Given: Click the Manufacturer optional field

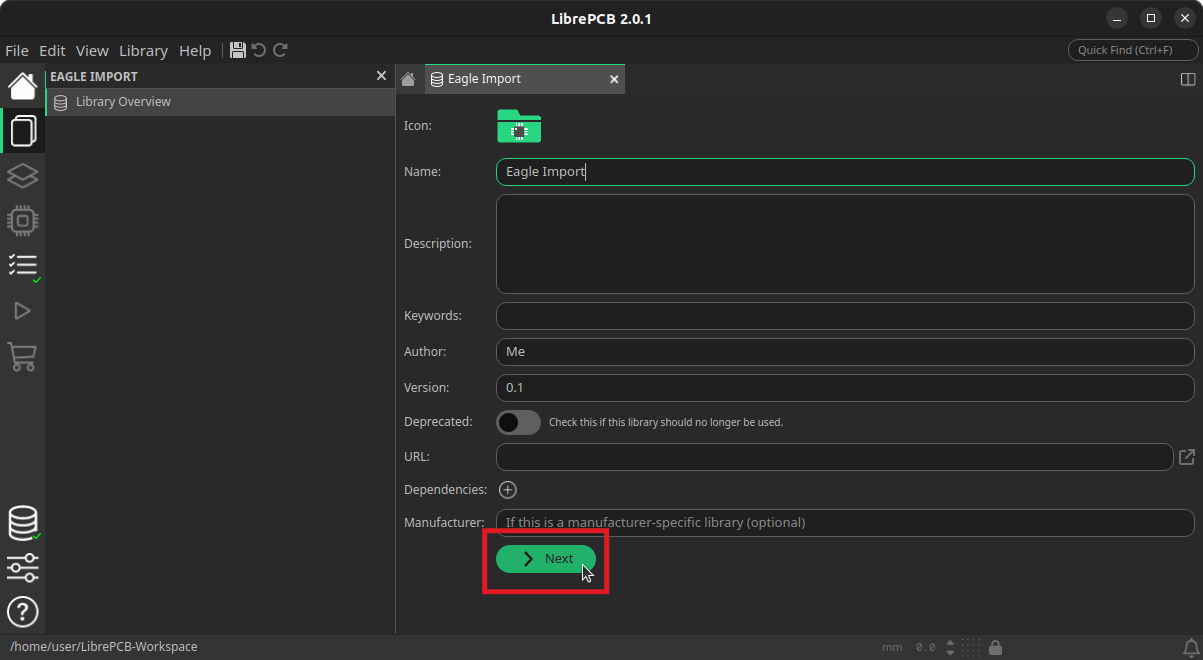Looking at the screenshot, I should (x=845, y=523).
